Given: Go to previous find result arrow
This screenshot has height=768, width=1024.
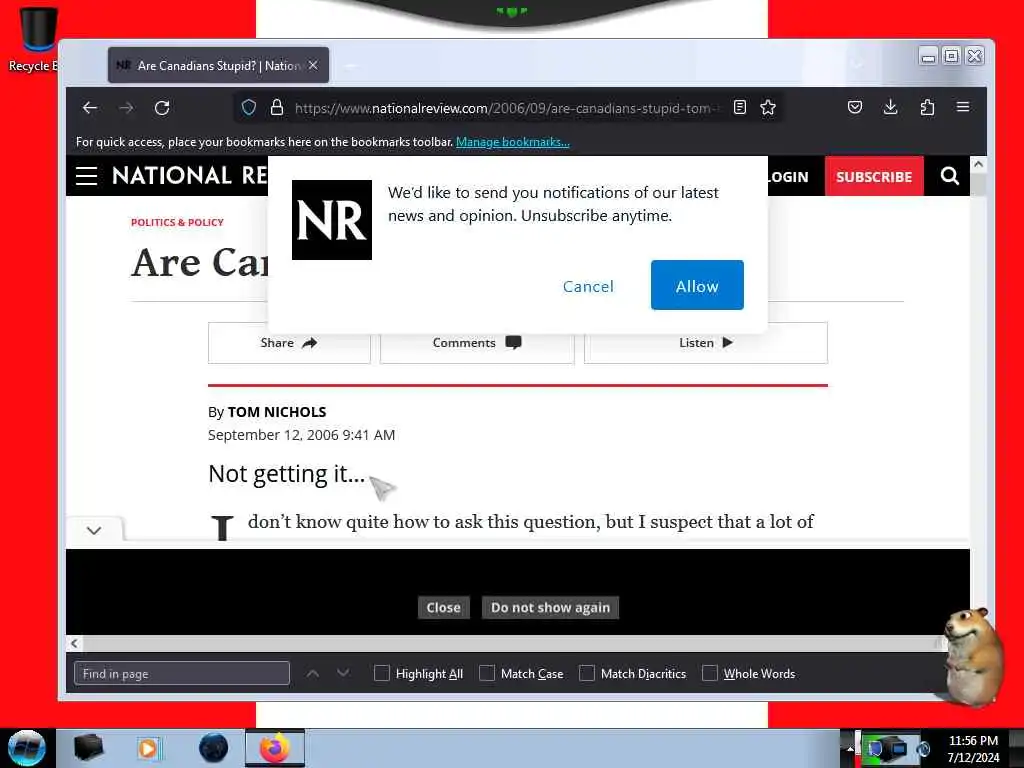Looking at the screenshot, I should click(x=313, y=673).
